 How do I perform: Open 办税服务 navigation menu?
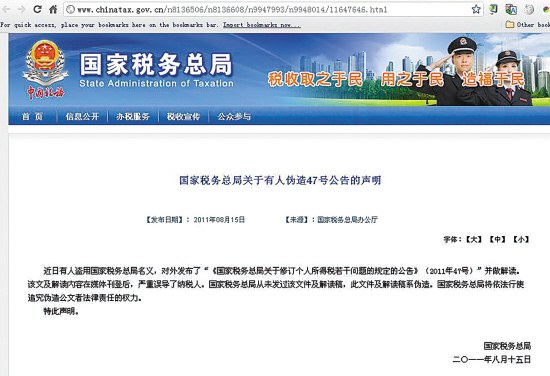133,116
